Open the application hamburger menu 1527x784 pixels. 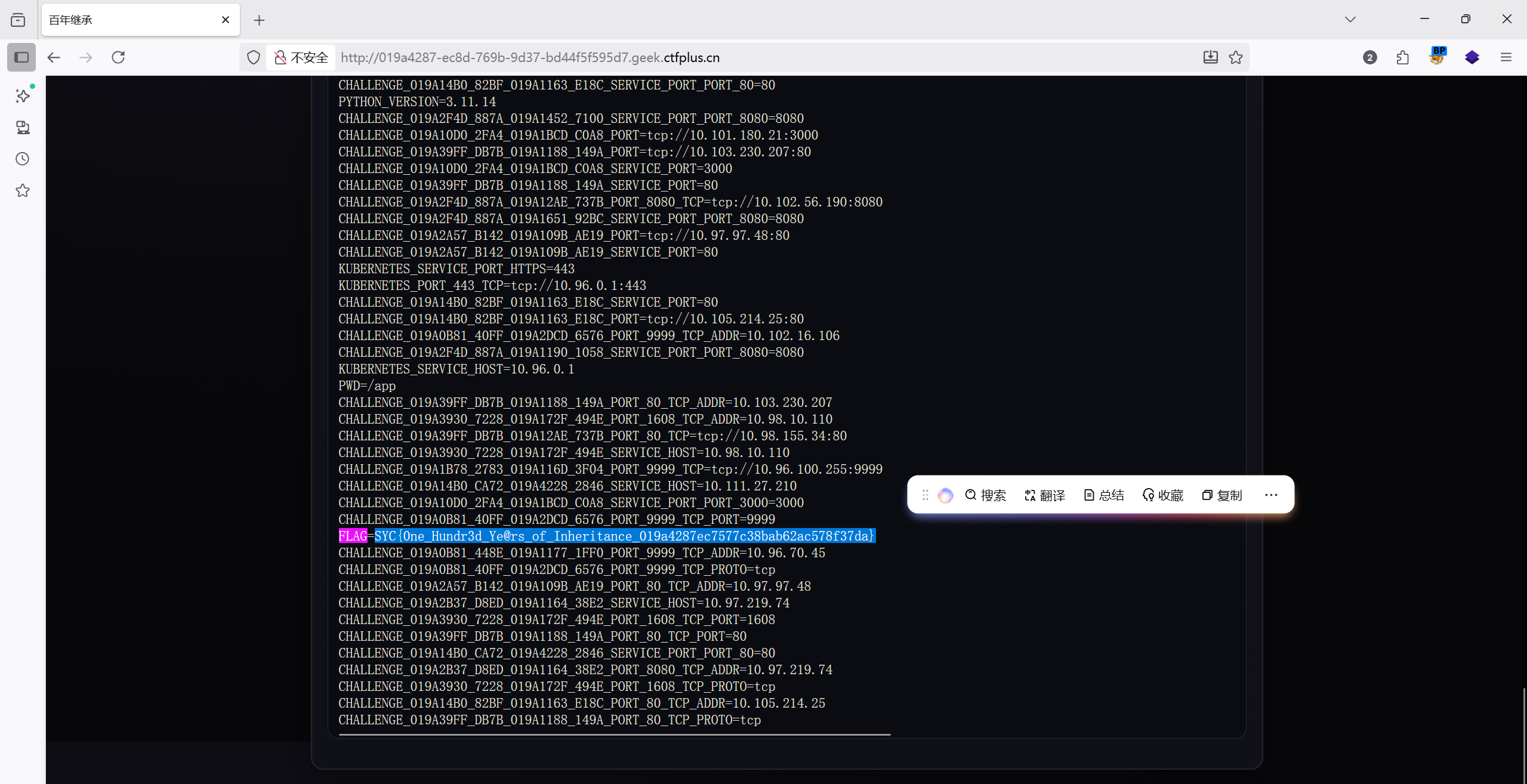[x=1506, y=57]
